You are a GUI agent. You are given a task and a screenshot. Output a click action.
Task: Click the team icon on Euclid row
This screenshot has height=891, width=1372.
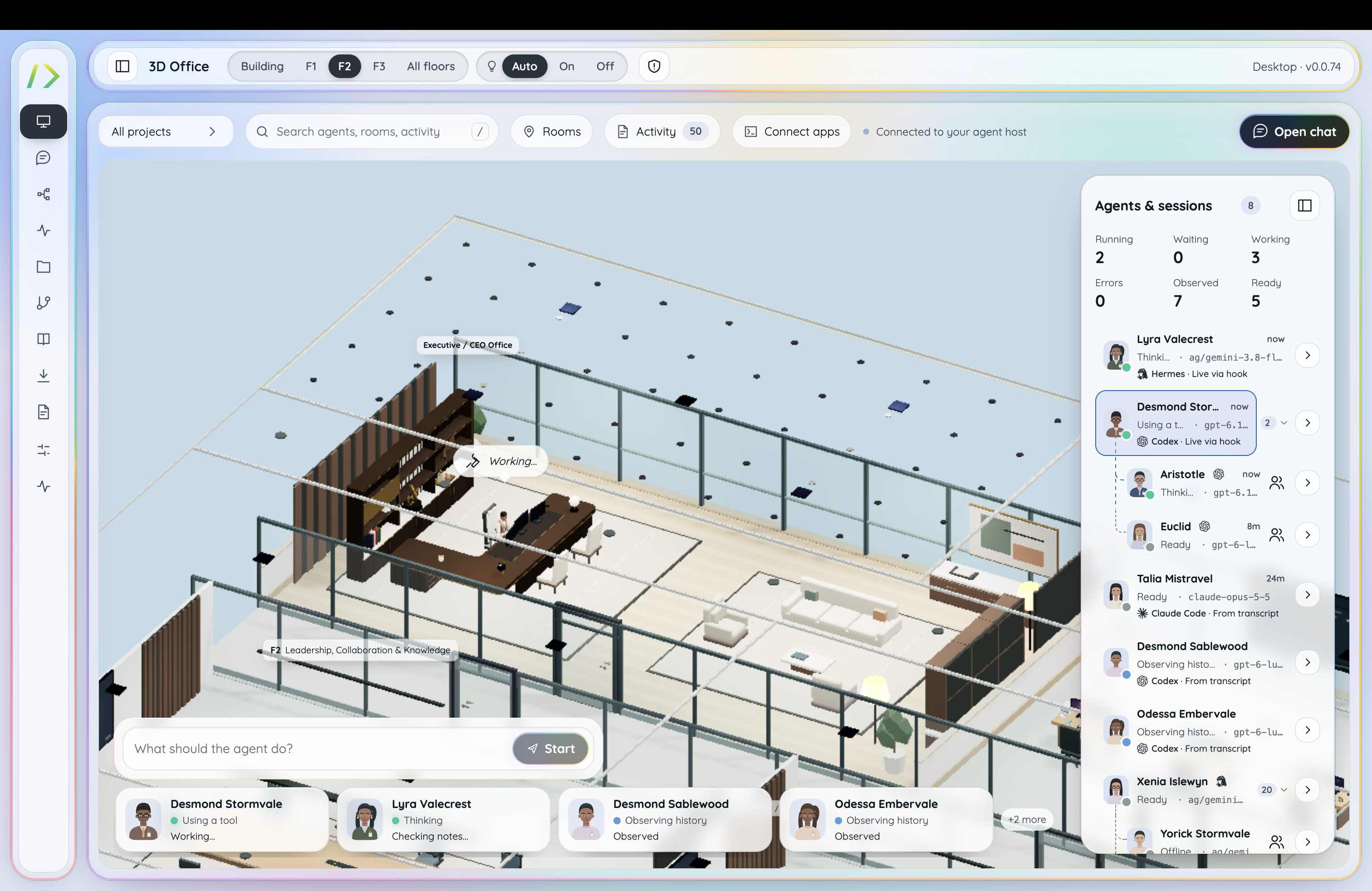coord(1277,535)
